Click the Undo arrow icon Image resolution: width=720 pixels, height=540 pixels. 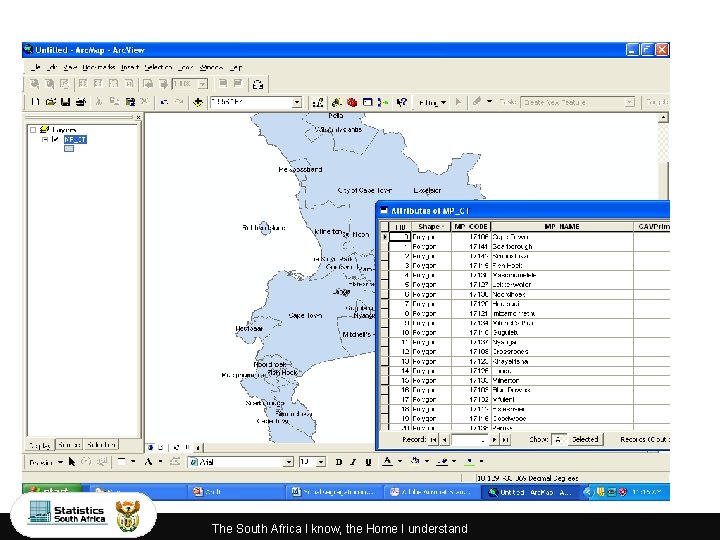164,102
